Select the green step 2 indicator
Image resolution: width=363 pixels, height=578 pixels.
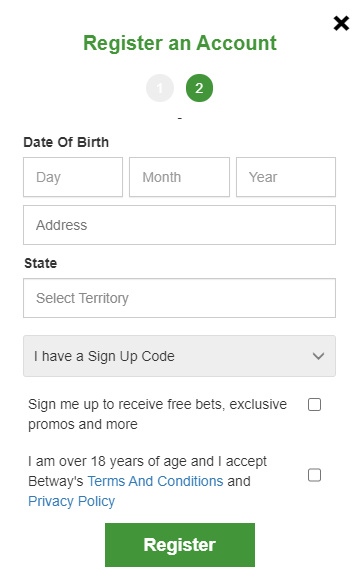pos(199,88)
